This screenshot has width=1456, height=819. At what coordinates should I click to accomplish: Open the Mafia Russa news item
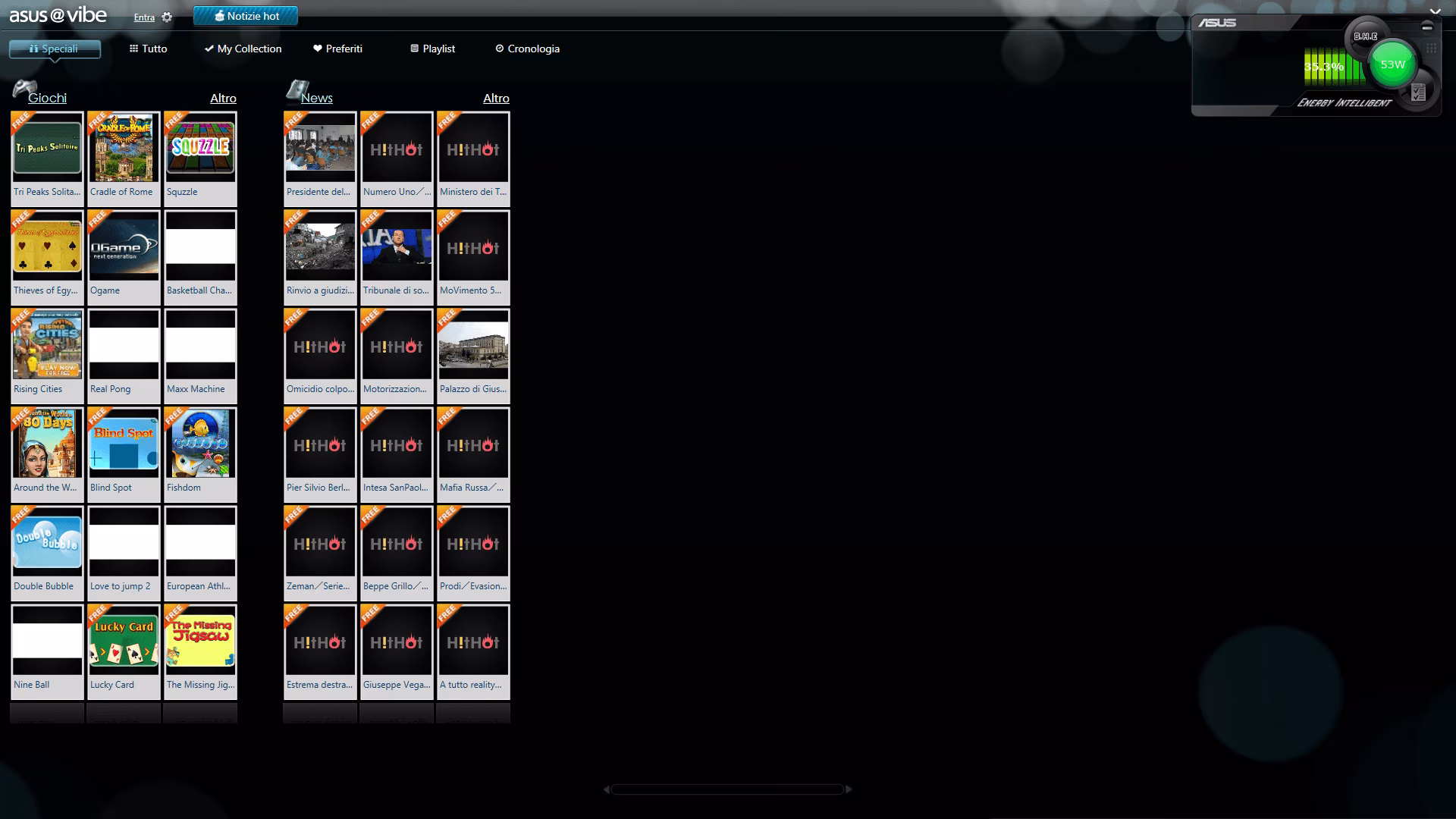[x=473, y=455]
